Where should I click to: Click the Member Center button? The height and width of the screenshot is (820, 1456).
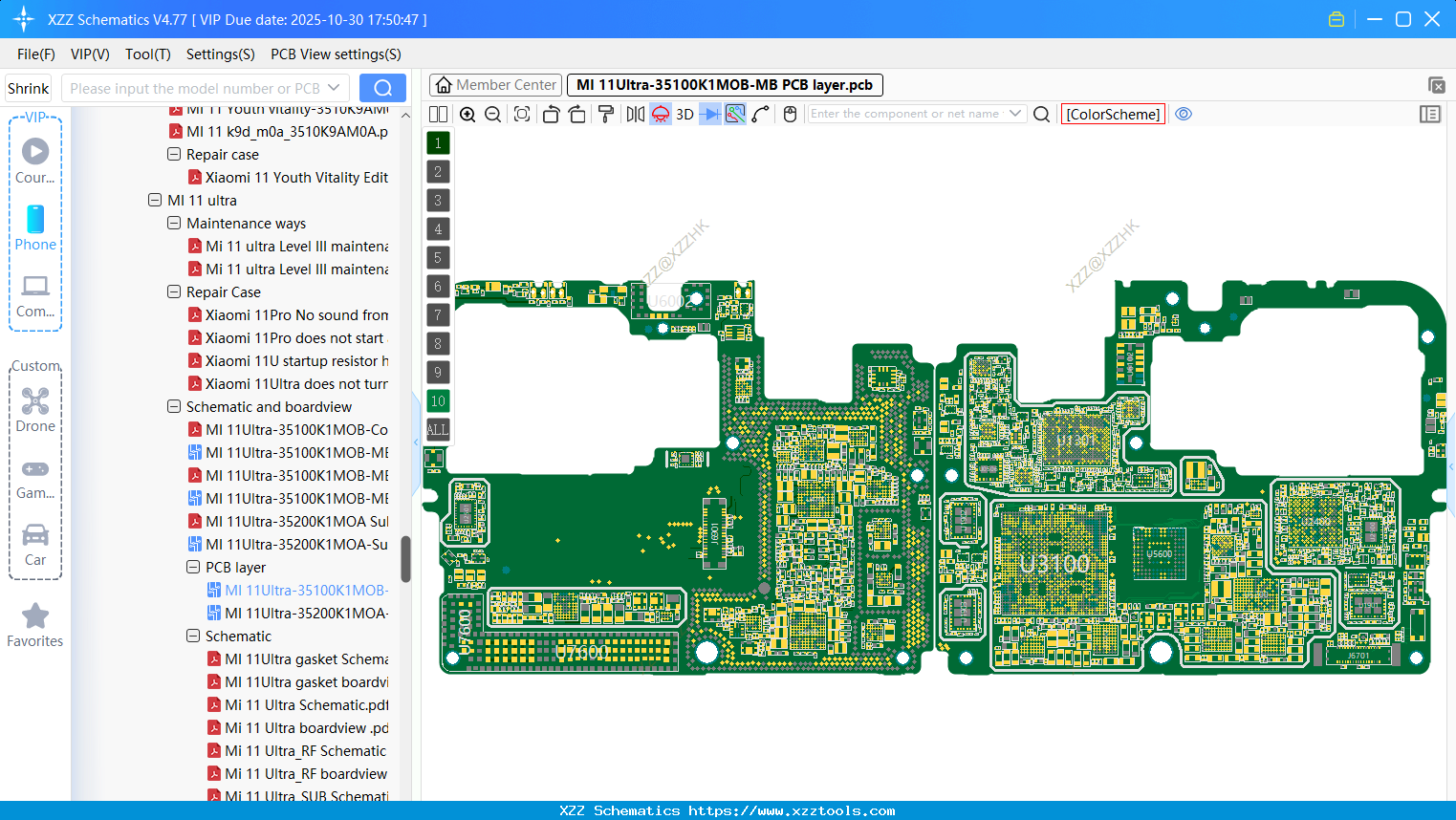495,84
